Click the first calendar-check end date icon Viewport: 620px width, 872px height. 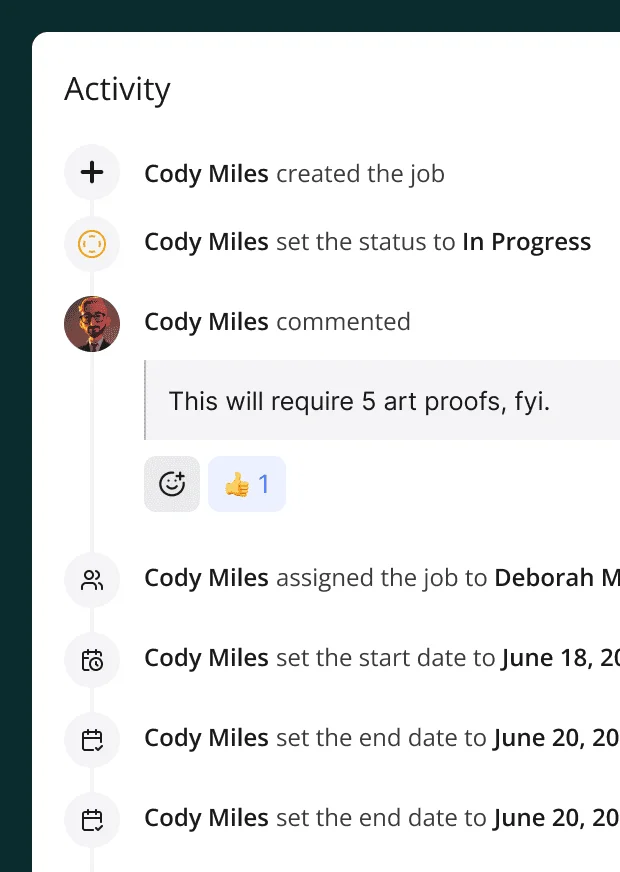[91, 740]
